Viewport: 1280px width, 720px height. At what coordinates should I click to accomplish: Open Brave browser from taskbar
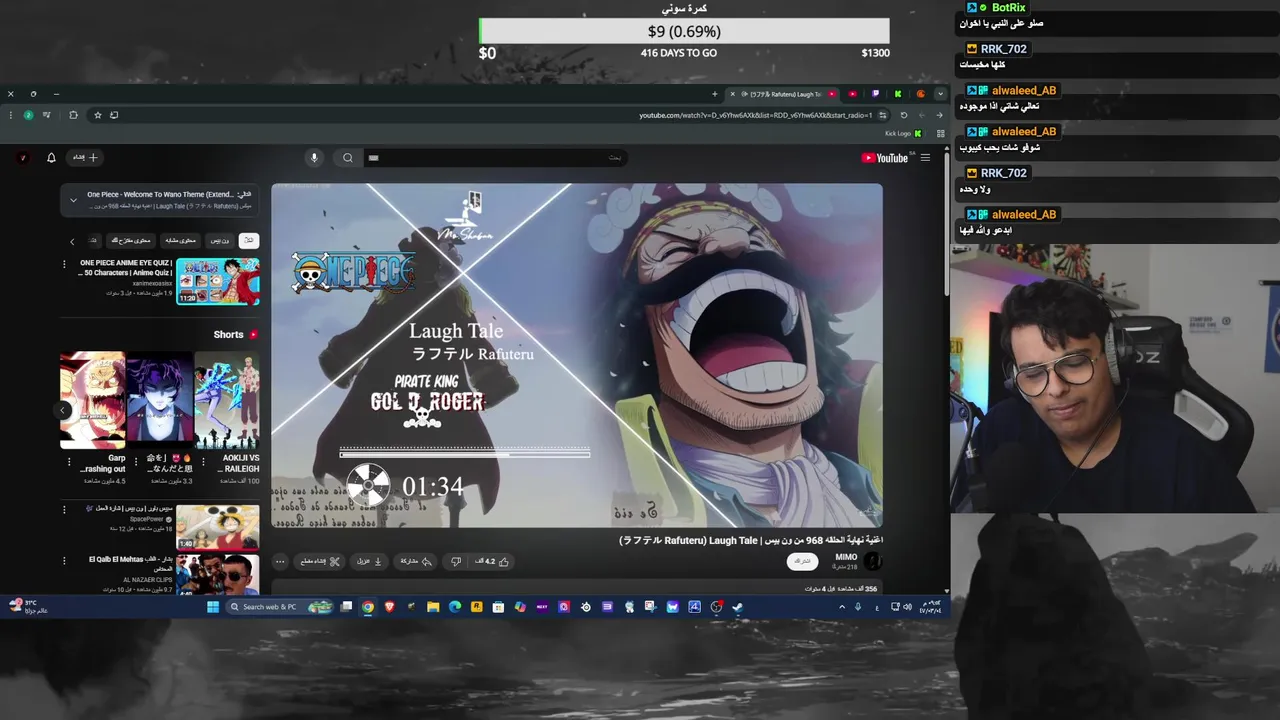click(x=390, y=607)
